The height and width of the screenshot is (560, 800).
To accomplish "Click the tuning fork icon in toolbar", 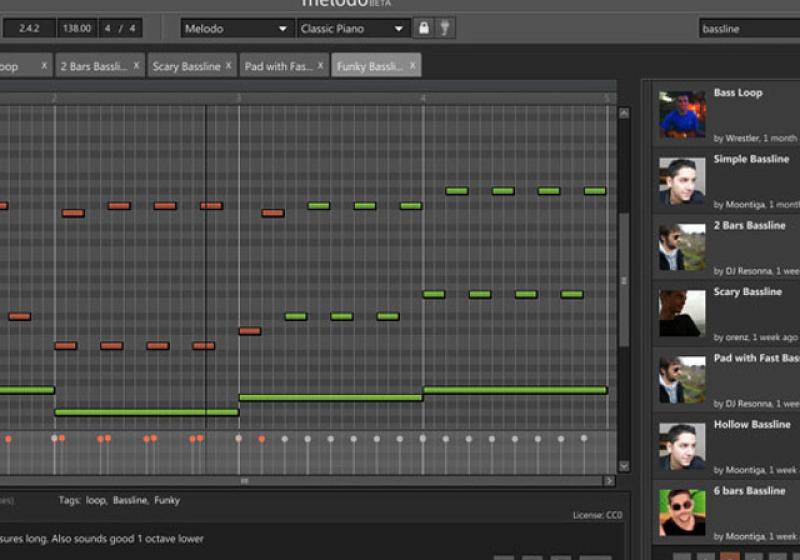I will tap(446, 29).
